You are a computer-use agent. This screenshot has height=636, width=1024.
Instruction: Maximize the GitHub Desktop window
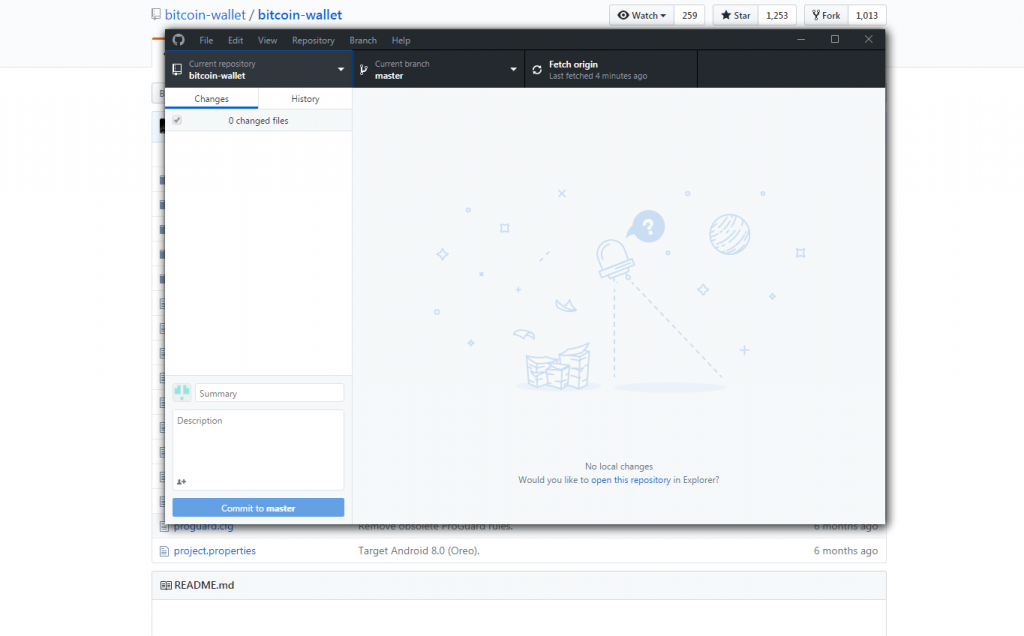pyautogui.click(x=835, y=39)
